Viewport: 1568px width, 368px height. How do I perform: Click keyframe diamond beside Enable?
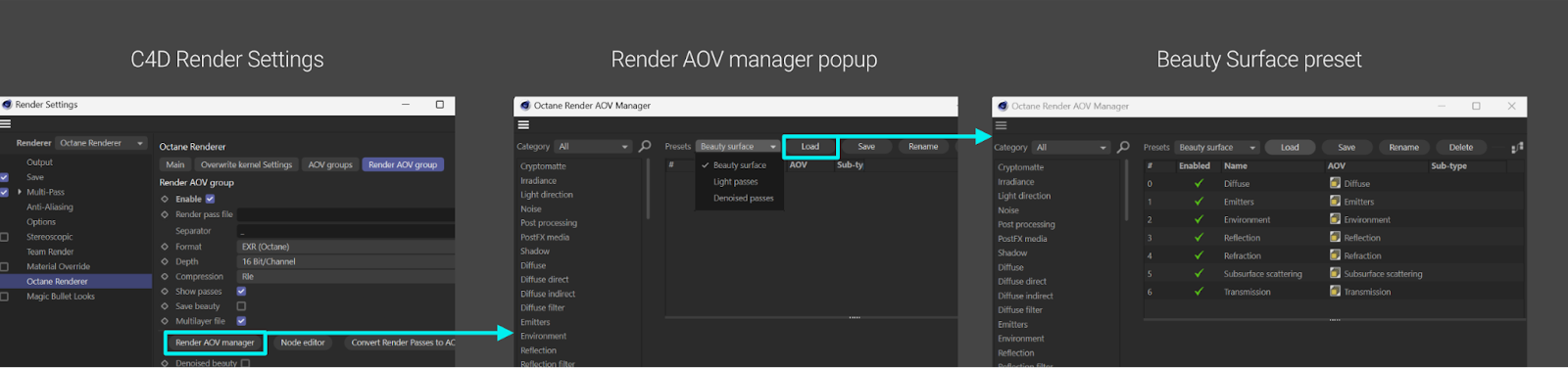(165, 199)
